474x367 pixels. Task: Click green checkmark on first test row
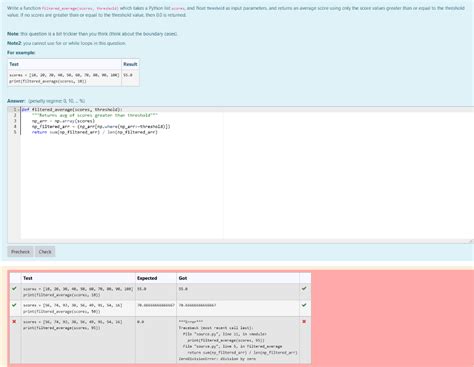(14, 289)
